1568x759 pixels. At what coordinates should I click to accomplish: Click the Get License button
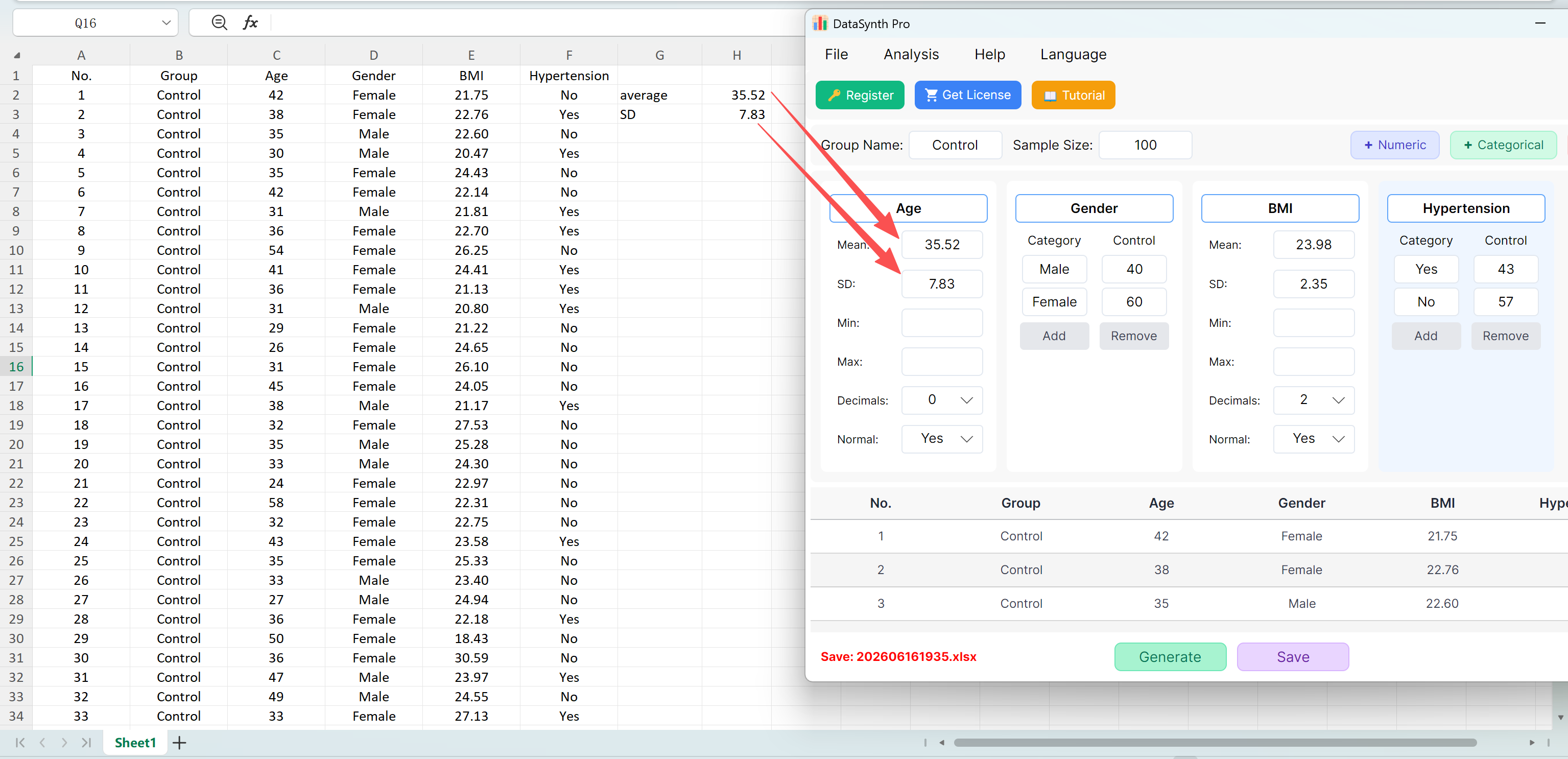[x=967, y=95]
